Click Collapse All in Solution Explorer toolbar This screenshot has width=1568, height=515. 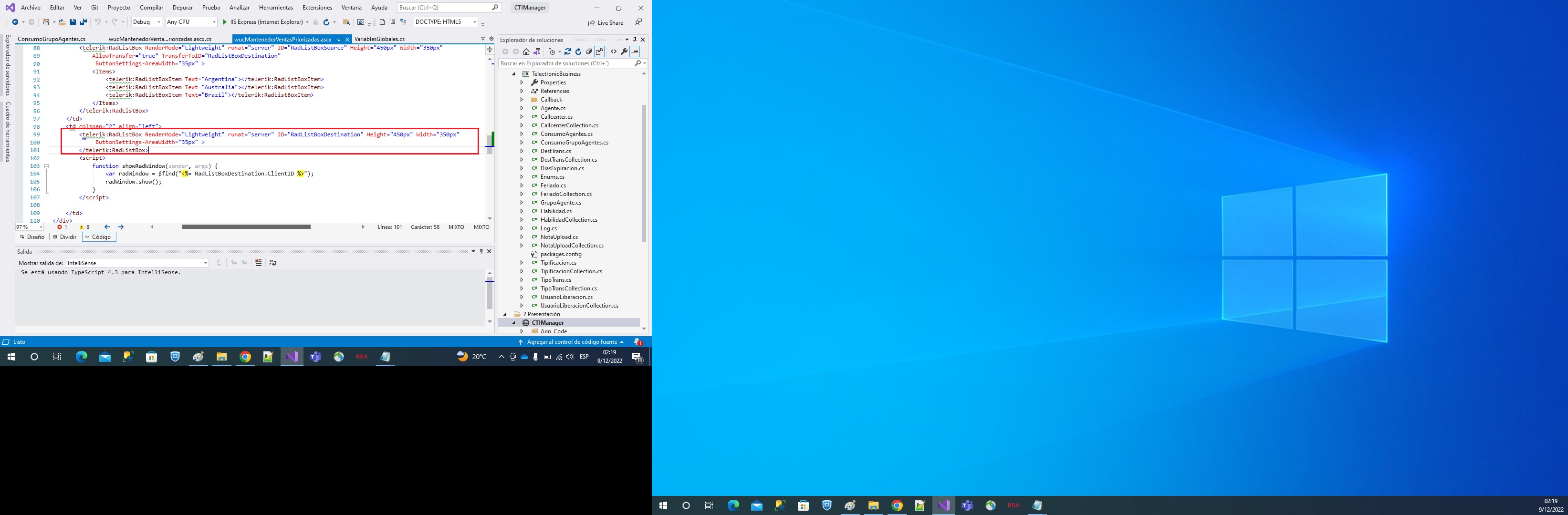(589, 51)
